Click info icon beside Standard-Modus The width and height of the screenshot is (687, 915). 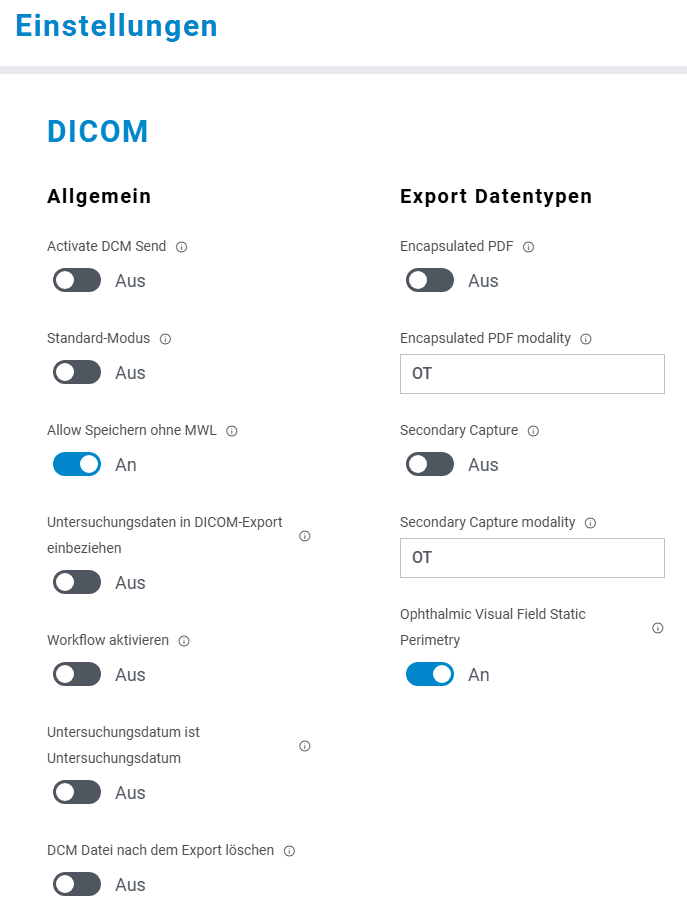pos(166,339)
